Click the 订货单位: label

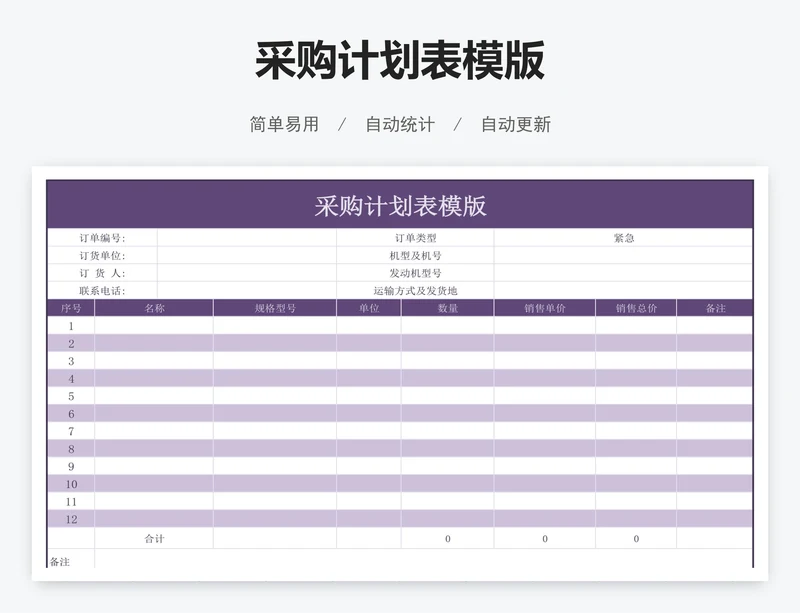point(102,256)
